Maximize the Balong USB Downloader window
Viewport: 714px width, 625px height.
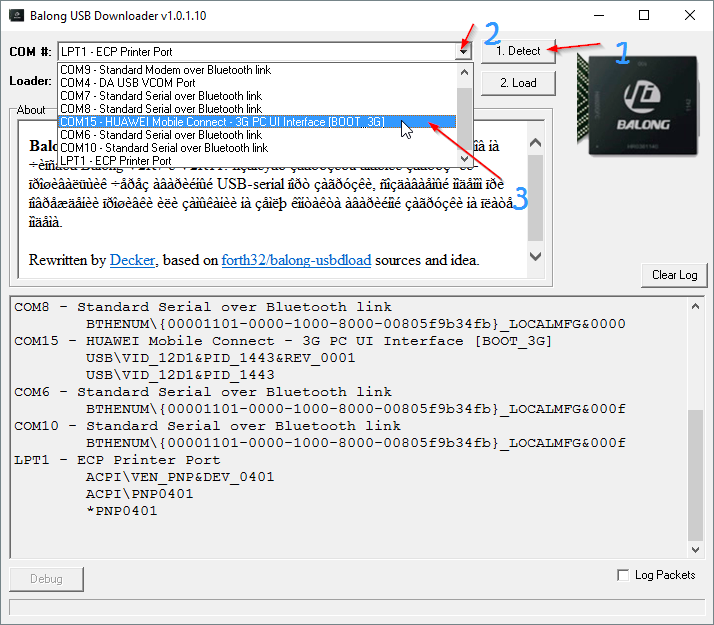(644, 15)
